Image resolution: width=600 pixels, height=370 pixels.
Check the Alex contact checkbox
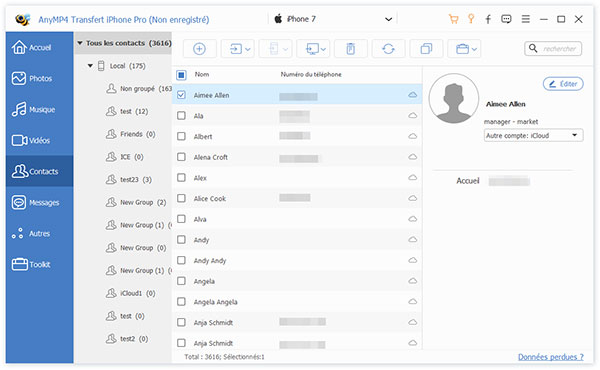pyautogui.click(x=181, y=178)
